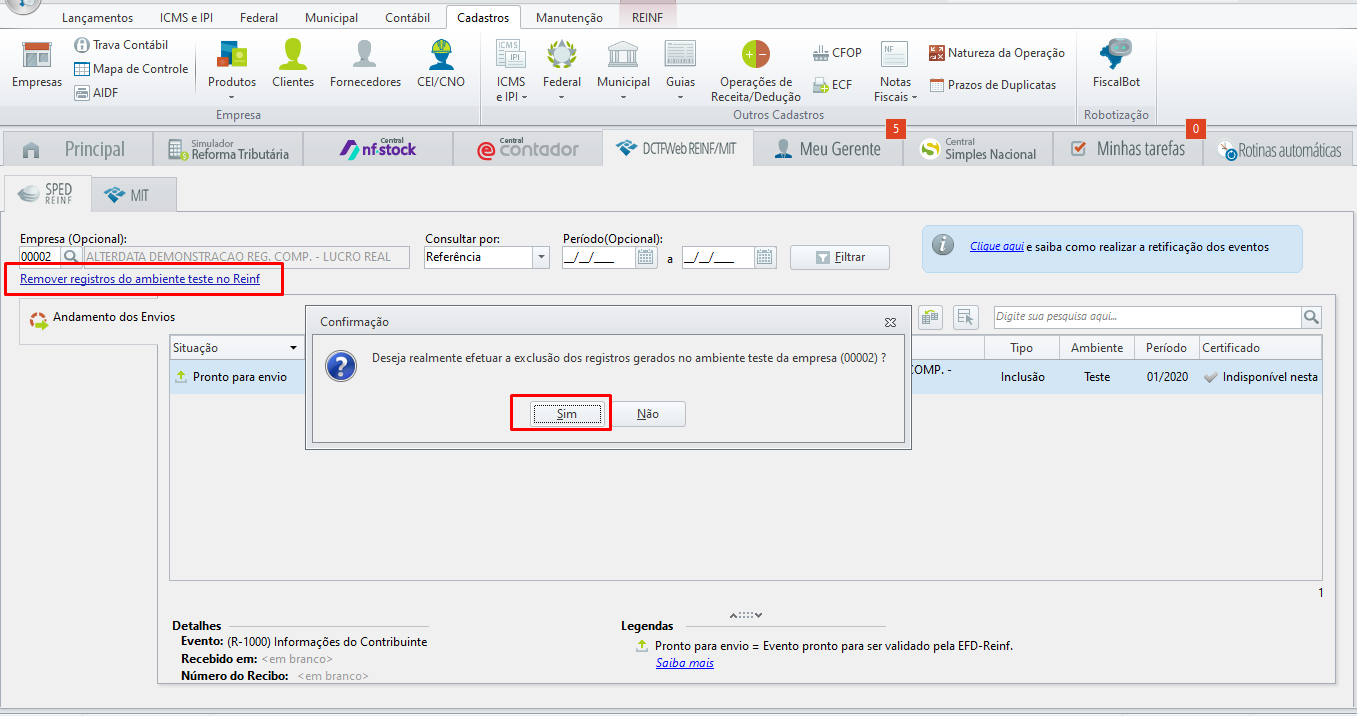Open Simulador Reforma Tributária tab
The image size is (1357, 716).
pos(228,149)
